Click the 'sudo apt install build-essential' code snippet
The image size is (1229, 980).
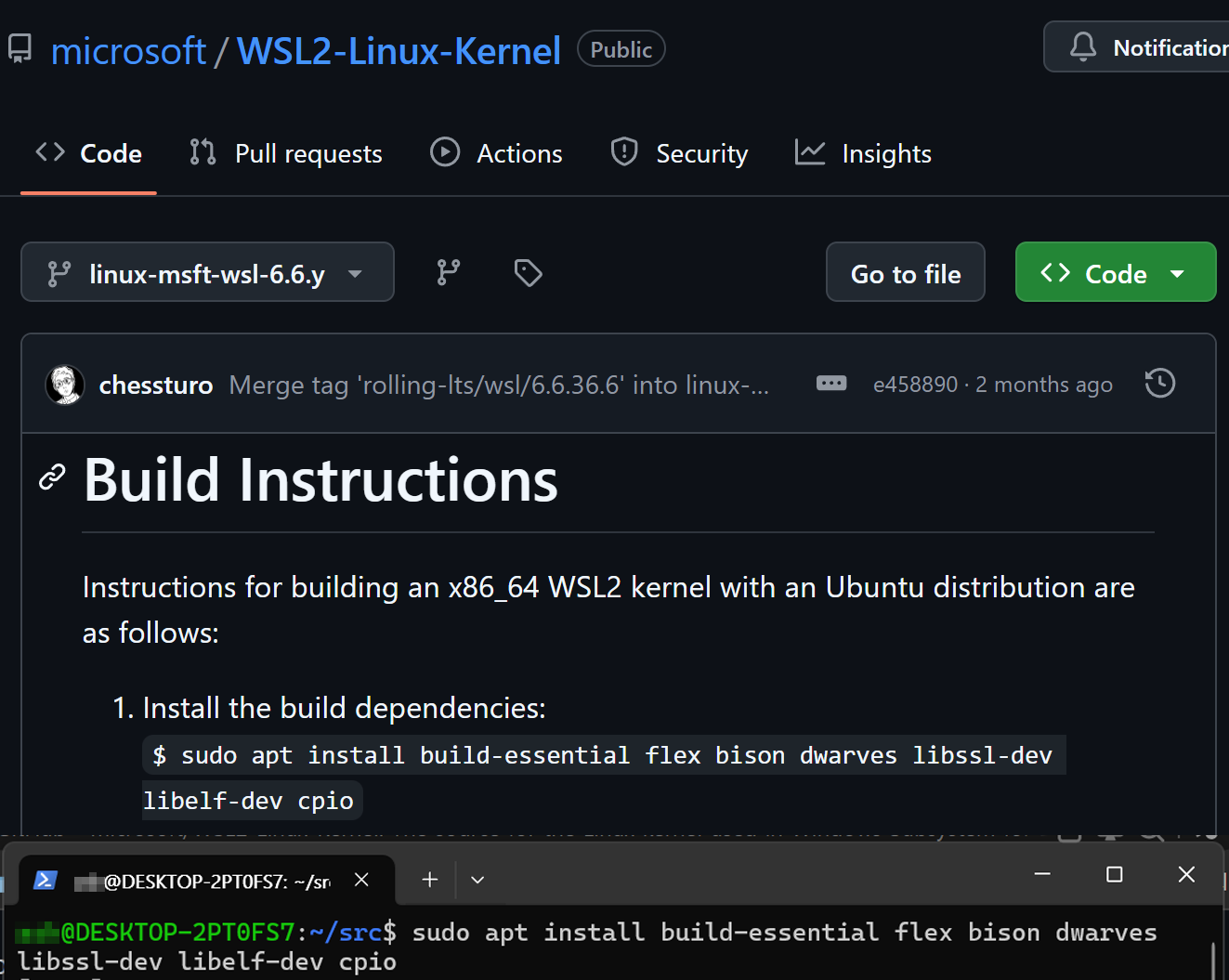(x=604, y=755)
